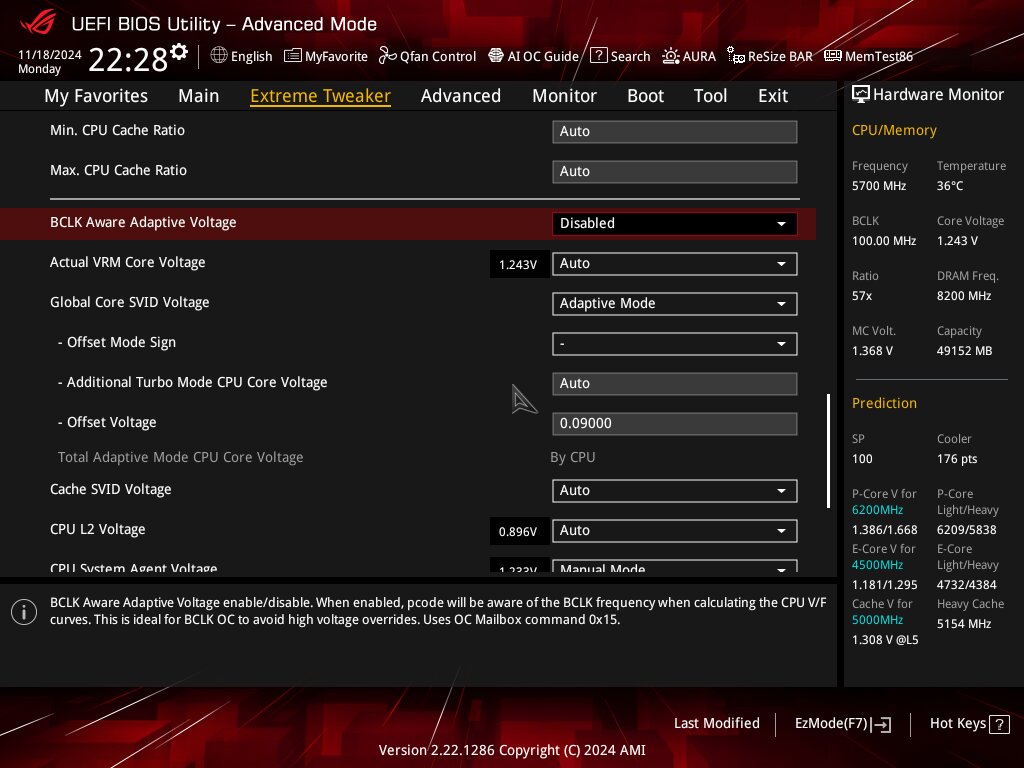The height and width of the screenshot is (768, 1024).
Task: Click the Total Adaptive Mode CPU Core Voltage label
Action: pyautogui.click(x=180, y=457)
